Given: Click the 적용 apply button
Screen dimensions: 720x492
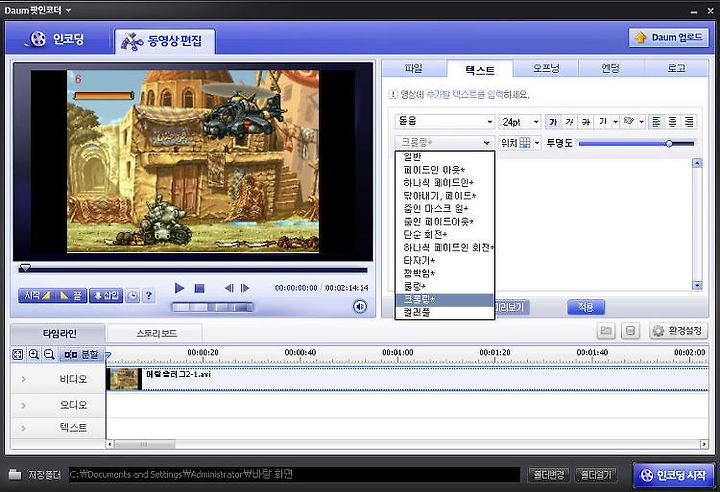Looking at the screenshot, I should (x=586, y=307).
